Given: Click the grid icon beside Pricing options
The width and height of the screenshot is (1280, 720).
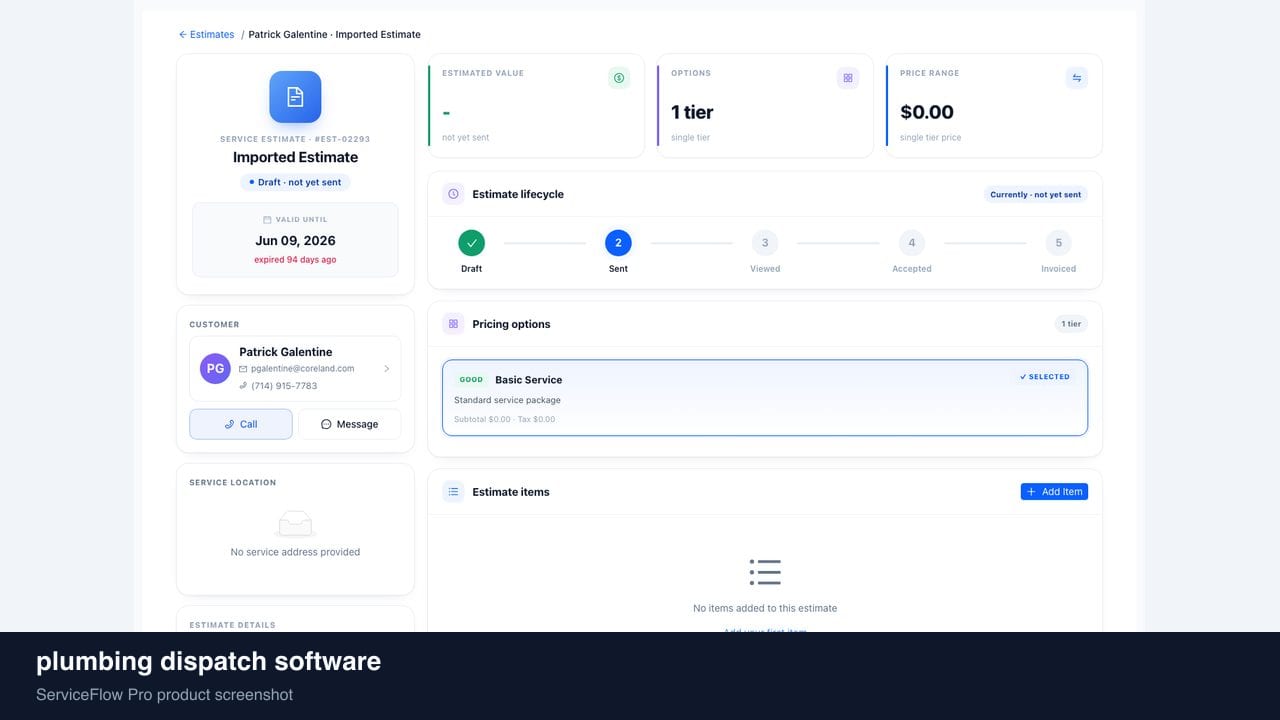Looking at the screenshot, I should click(453, 324).
